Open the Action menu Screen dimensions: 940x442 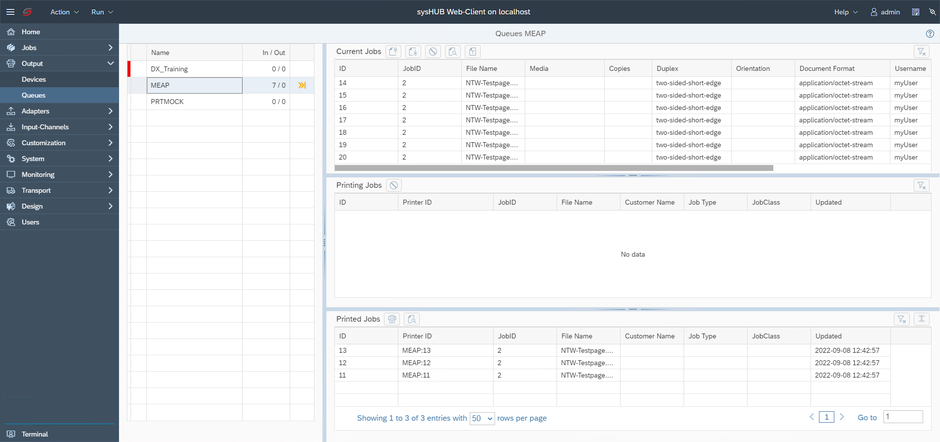pyautogui.click(x=64, y=12)
